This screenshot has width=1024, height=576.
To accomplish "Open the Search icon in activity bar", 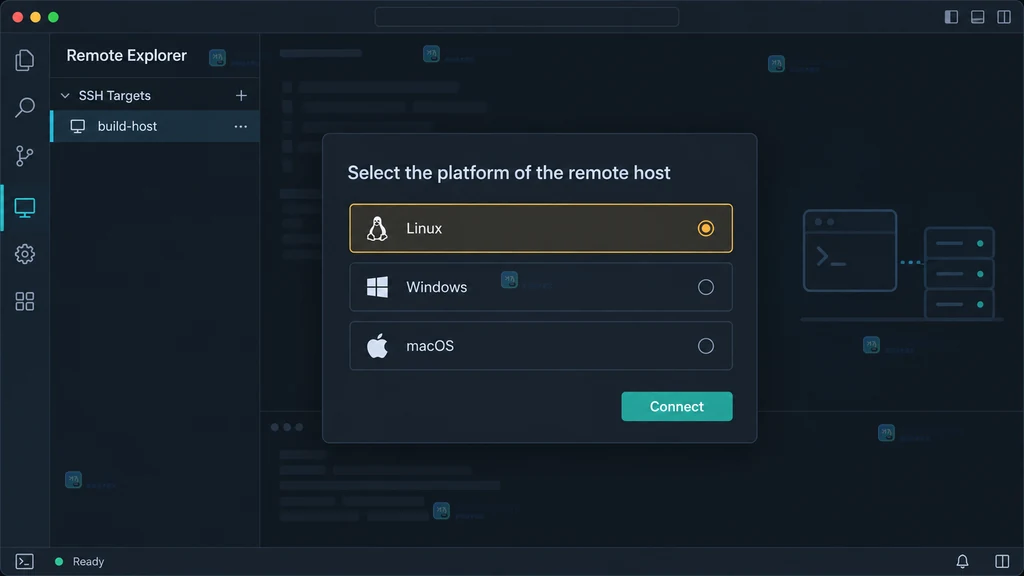I will [25, 107].
